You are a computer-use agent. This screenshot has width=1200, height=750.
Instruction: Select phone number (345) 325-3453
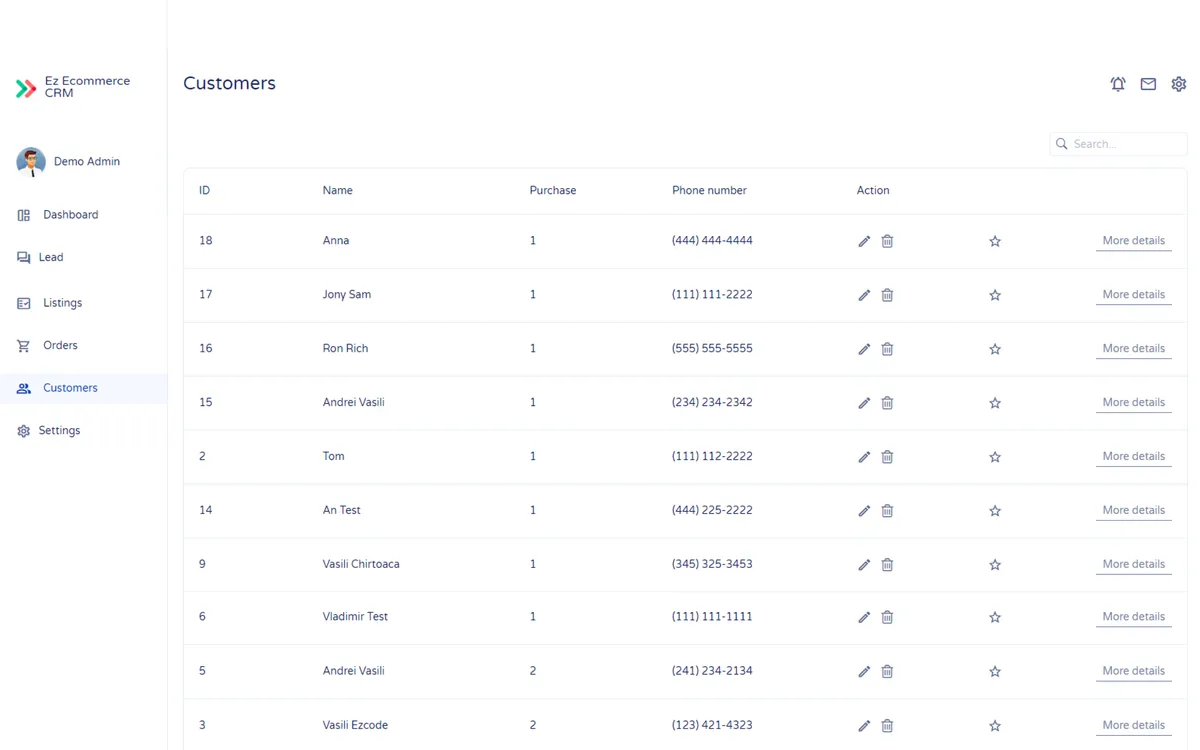pos(712,564)
